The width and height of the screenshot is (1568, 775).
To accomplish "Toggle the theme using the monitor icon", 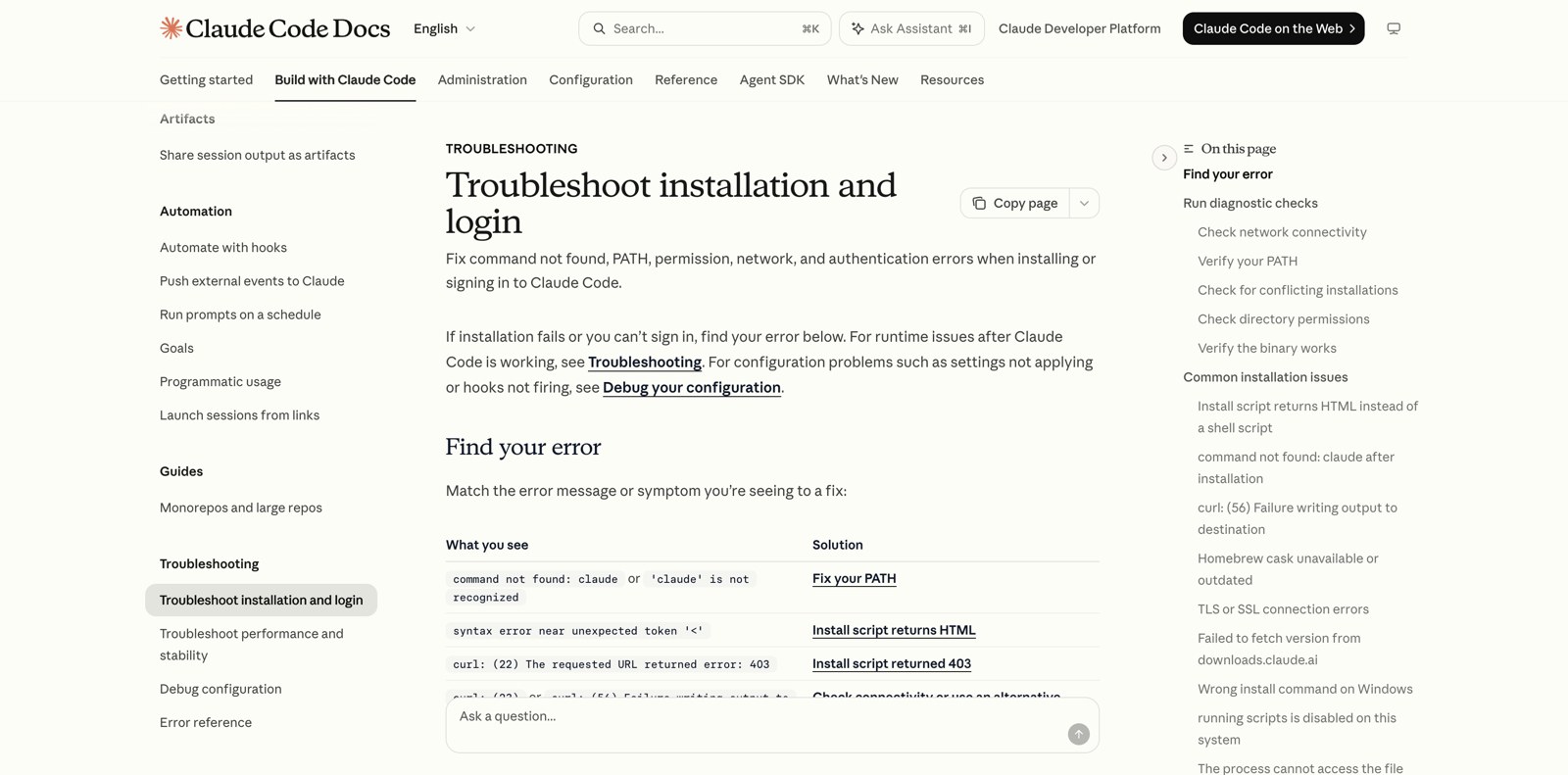I will tap(1394, 28).
